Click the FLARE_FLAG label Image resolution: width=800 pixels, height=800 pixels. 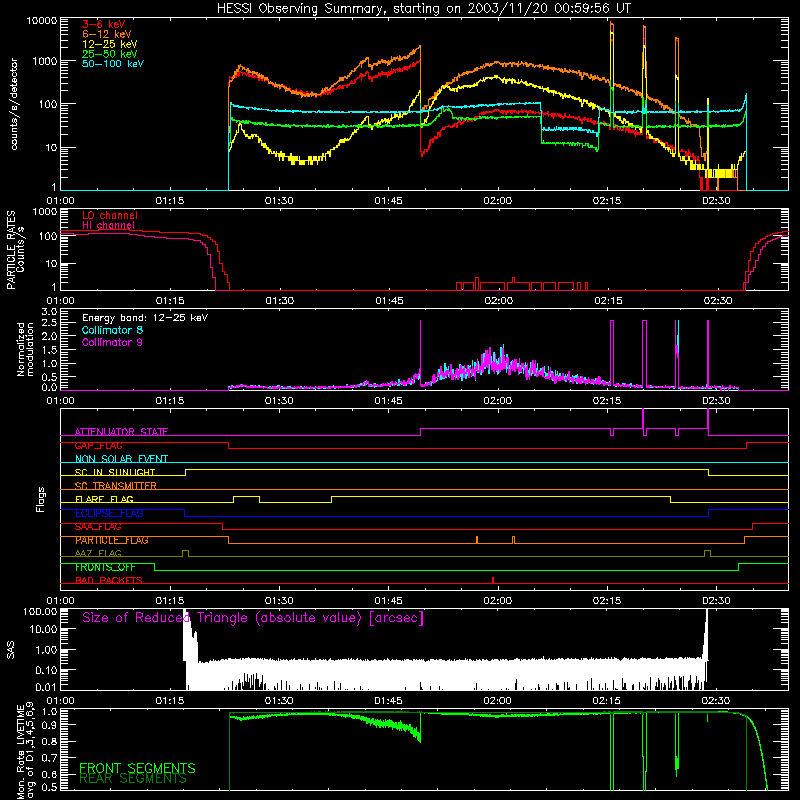coord(104,499)
